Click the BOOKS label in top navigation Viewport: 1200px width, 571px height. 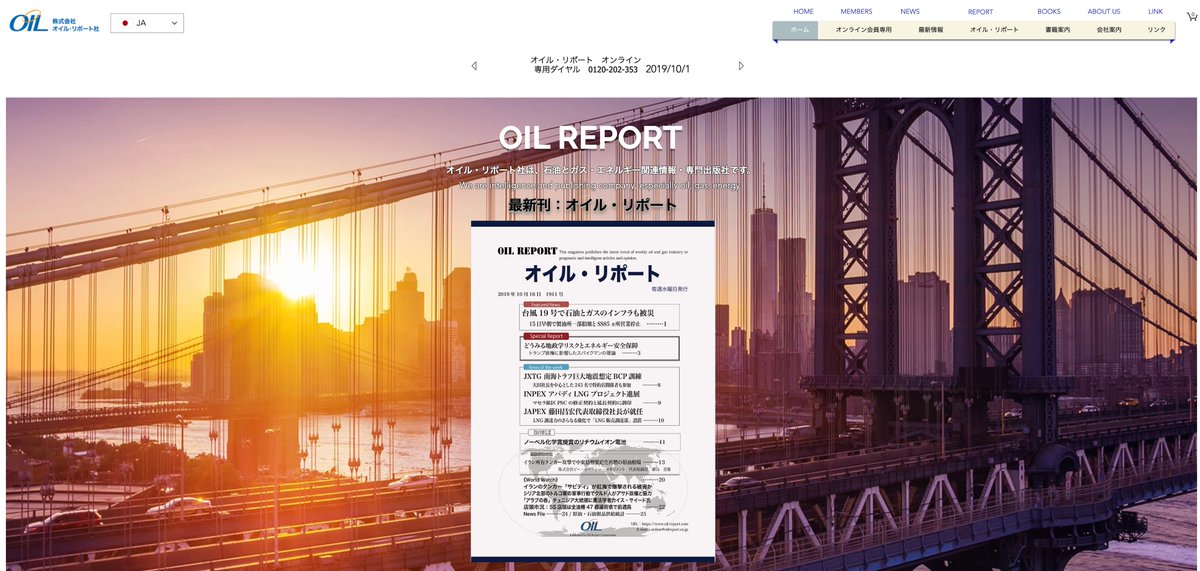[1049, 11]
